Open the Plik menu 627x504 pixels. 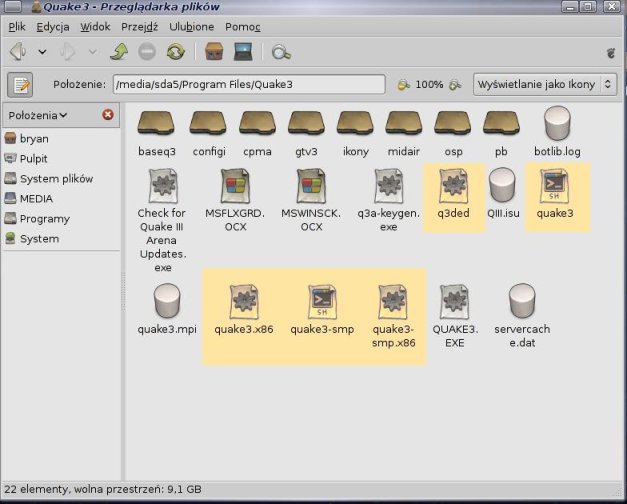pyautogui.click(x=17, y=27)
